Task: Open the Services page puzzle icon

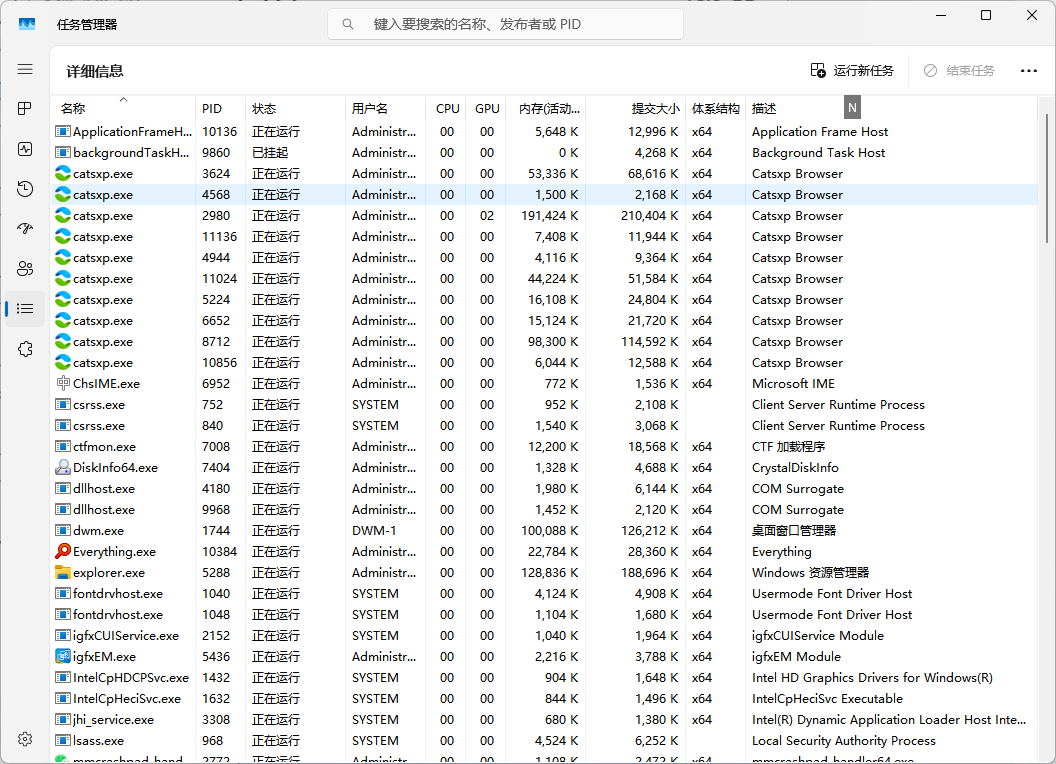Action: [25, 348]
